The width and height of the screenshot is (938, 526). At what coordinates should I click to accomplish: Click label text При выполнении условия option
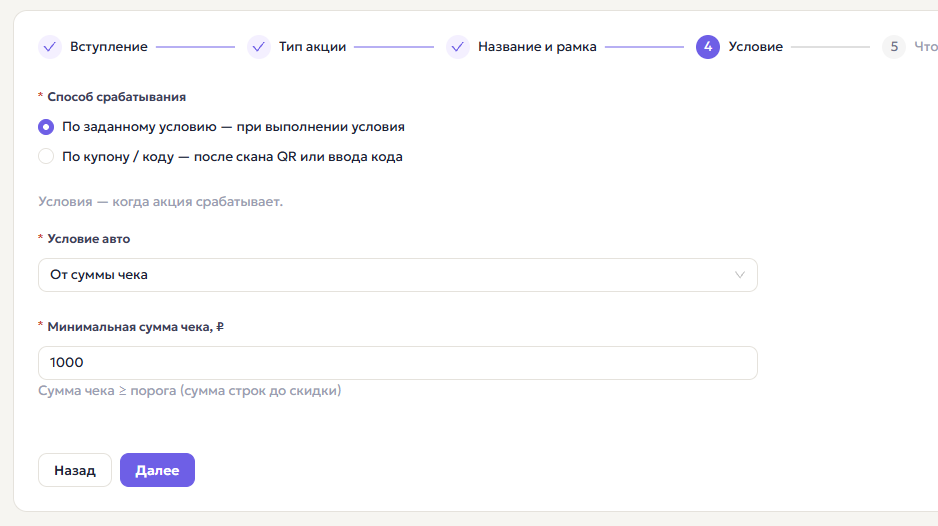click(233, 127)
